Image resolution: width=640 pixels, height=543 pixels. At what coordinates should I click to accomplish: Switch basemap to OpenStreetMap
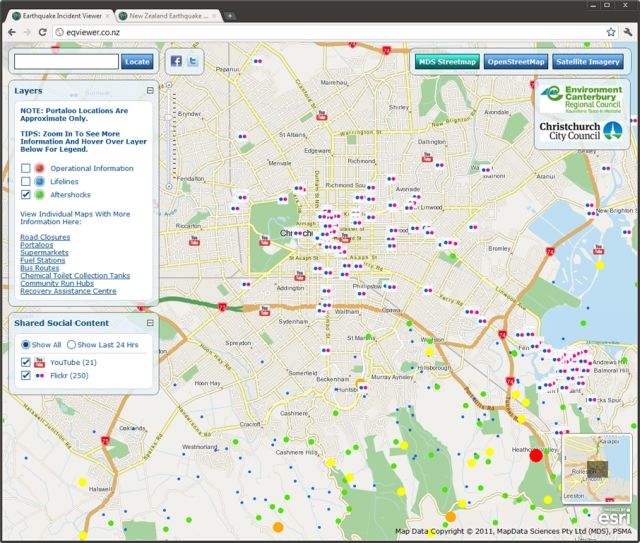(x=516, y=62)
